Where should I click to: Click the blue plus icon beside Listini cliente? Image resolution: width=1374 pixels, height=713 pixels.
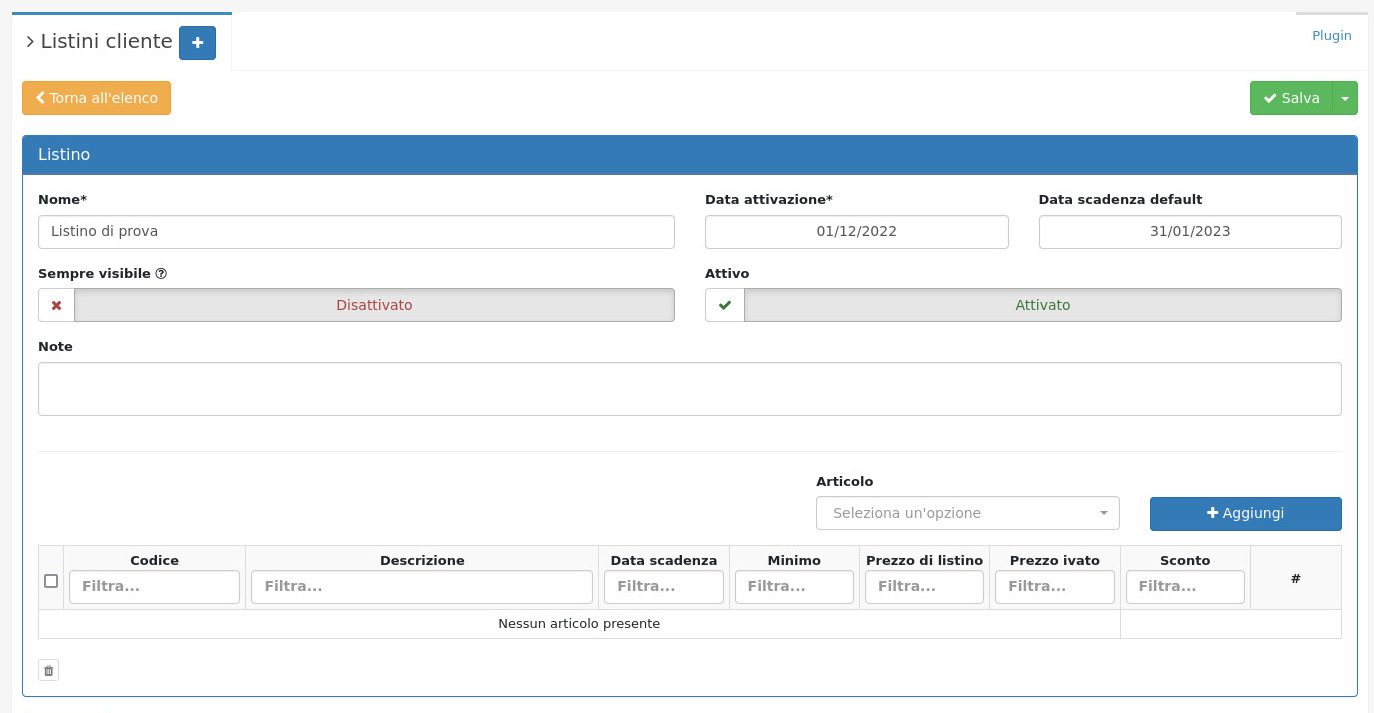[197, 43]
